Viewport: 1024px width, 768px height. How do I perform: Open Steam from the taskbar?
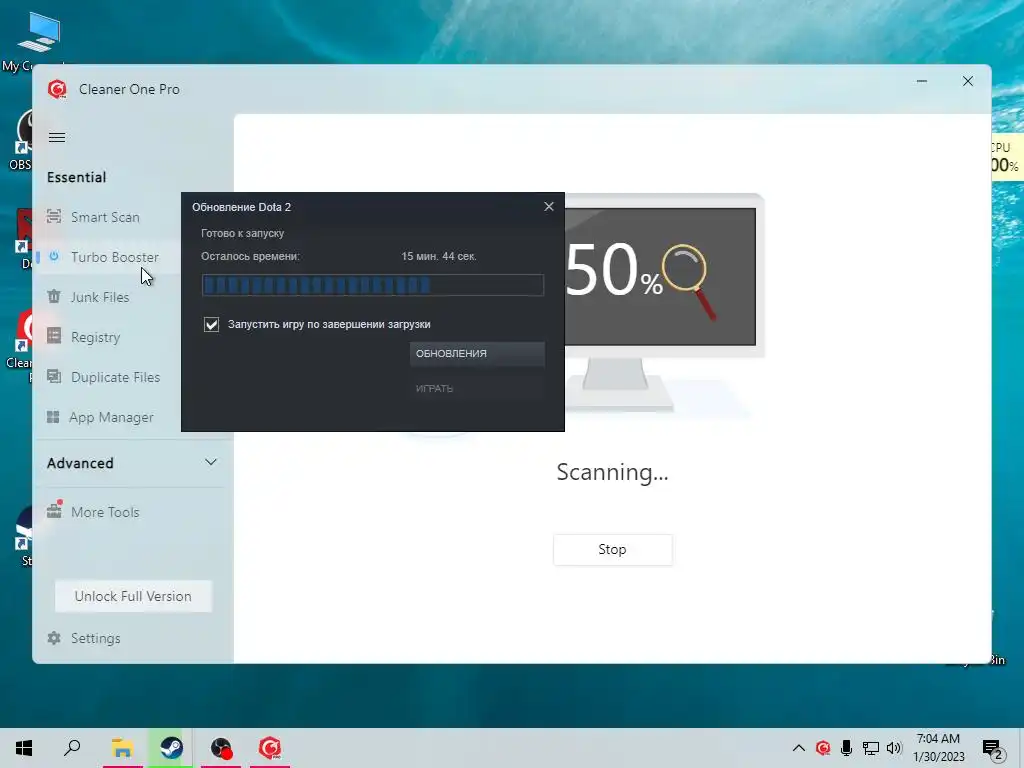click(x=171, y=748)
